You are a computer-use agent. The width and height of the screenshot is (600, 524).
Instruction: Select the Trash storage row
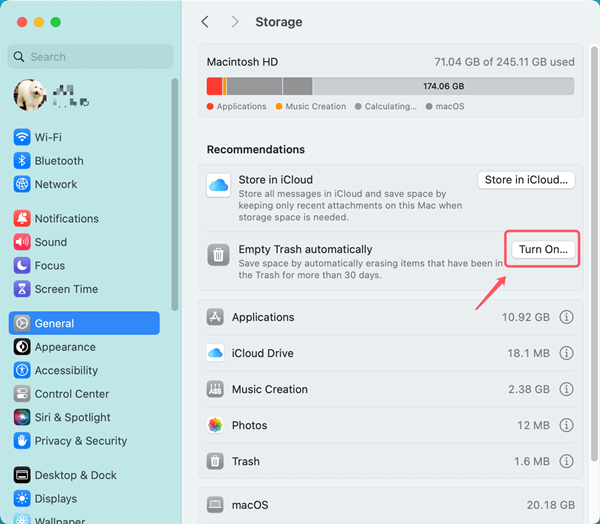391,461
